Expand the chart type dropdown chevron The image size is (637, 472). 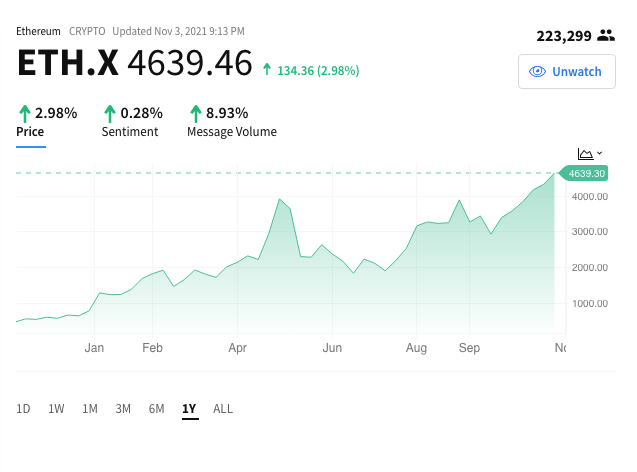600,153
